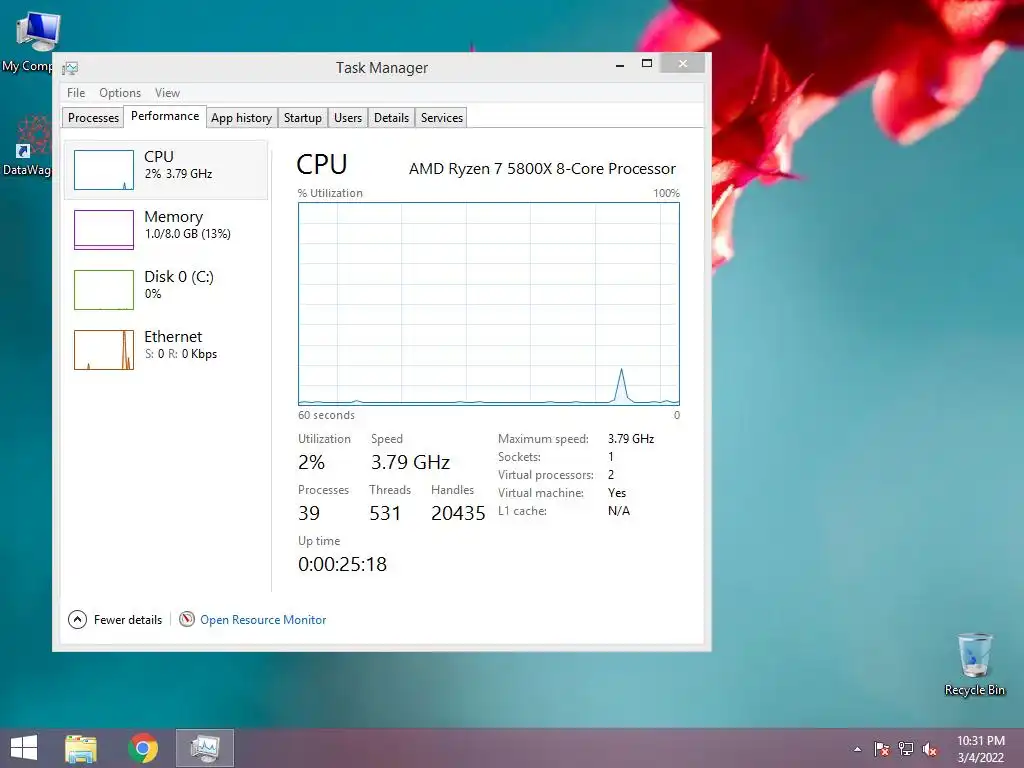Viewport: 1024px width, 768px height.
Task: Click the CPU utilization graph
Action: [488, 304]
